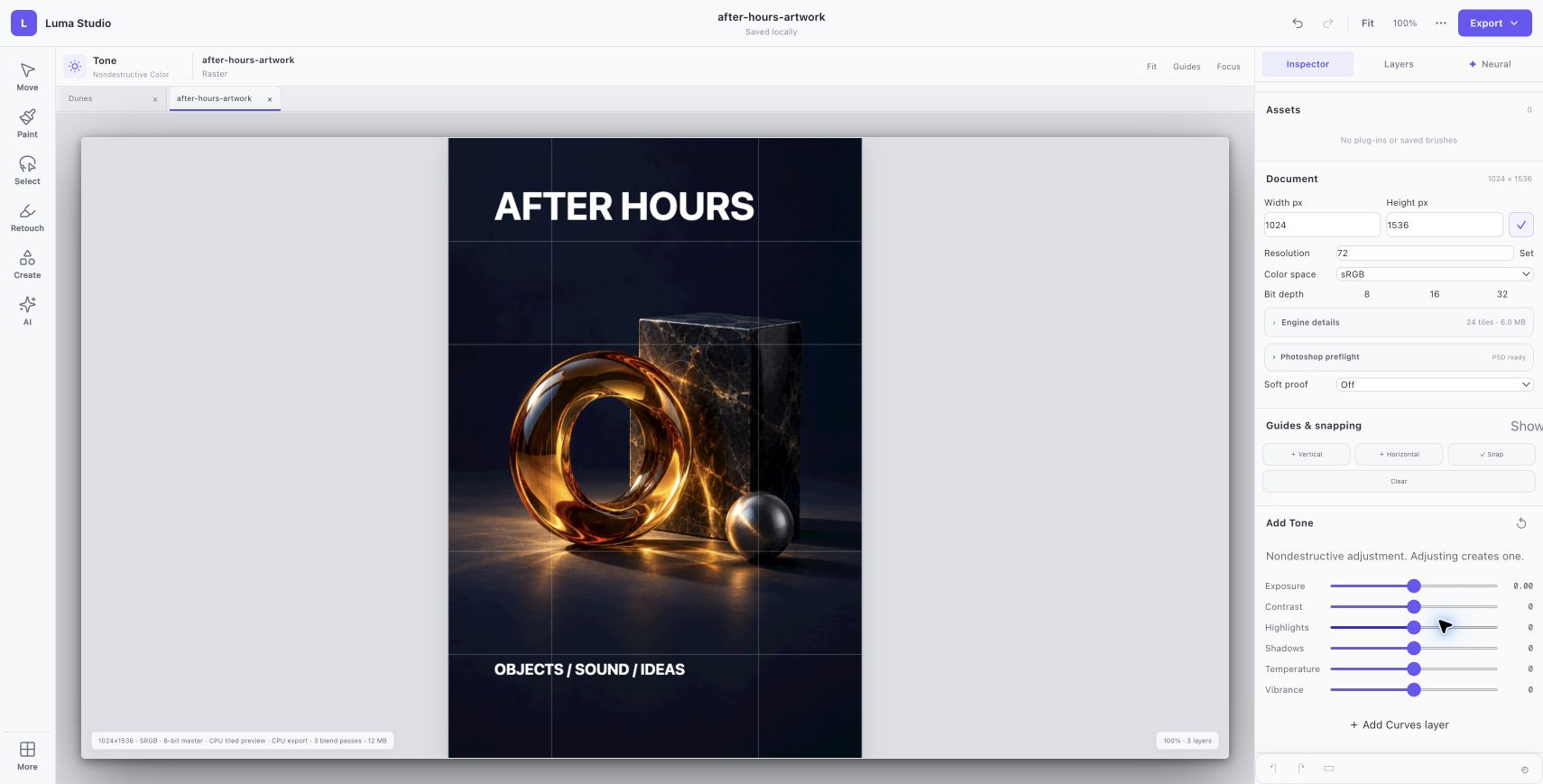This screenshot has height=784, width=1543.
Task: Activate the Retouch tool
Action: point(27,217)
